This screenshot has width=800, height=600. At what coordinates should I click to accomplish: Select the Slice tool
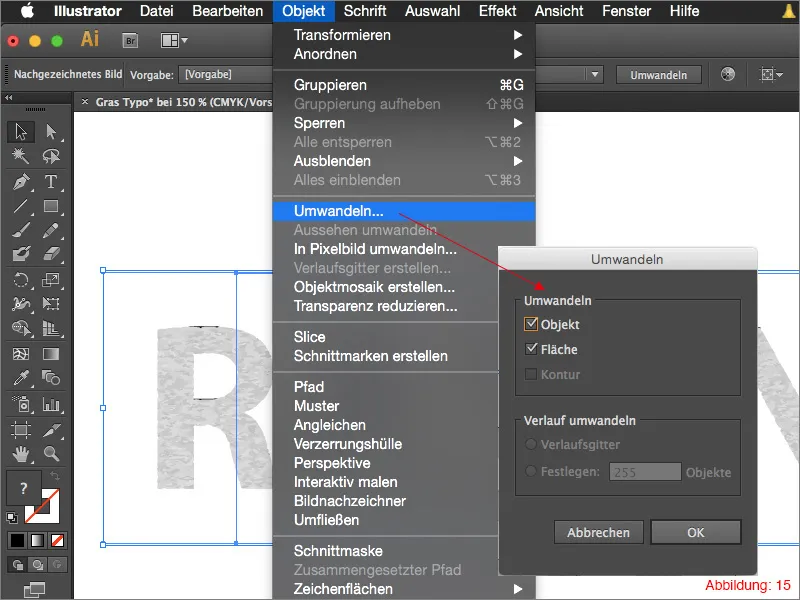pos(51,430)
